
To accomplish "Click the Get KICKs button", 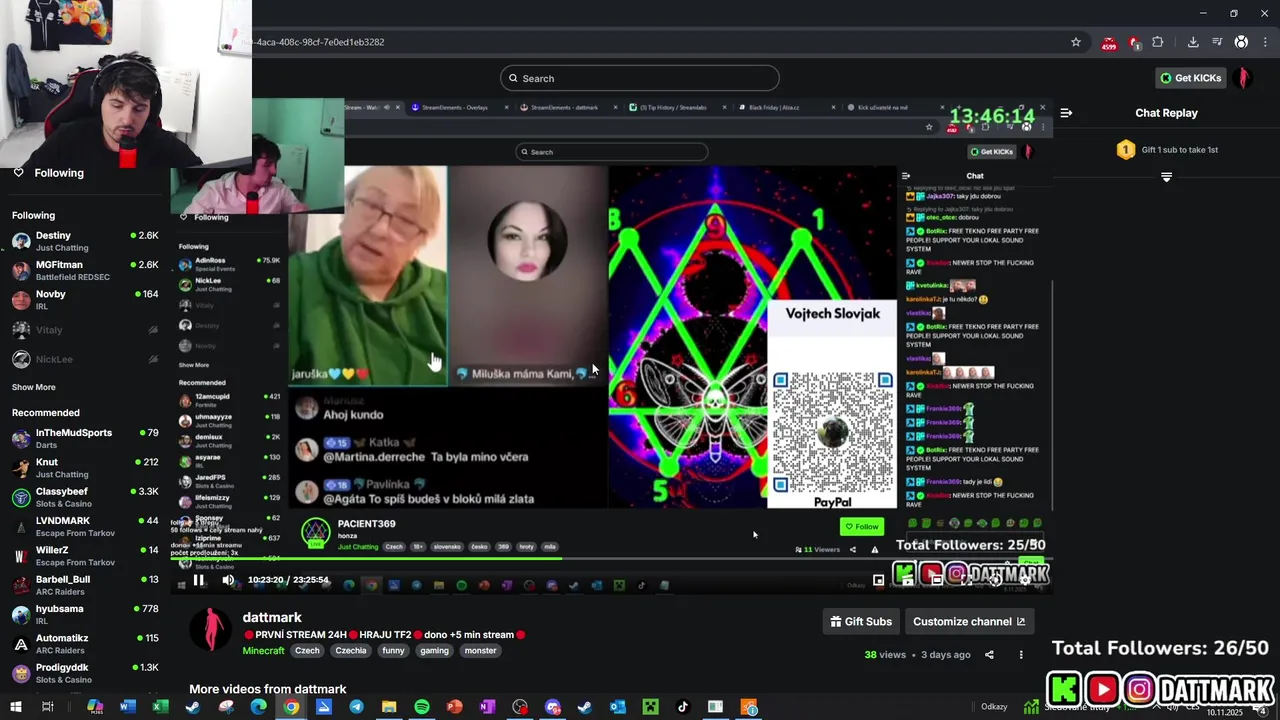I will 1189,78.
